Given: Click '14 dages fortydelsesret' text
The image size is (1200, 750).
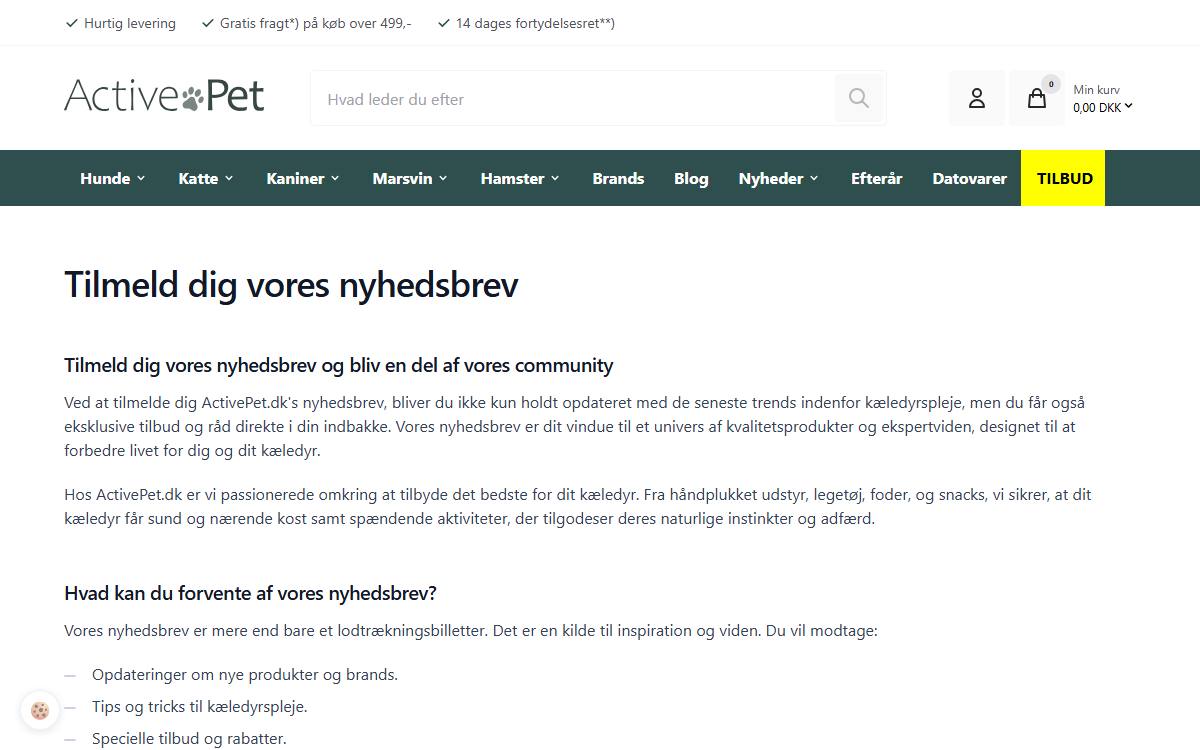Looking at the screenshot, I should click(x=535, y=23).
